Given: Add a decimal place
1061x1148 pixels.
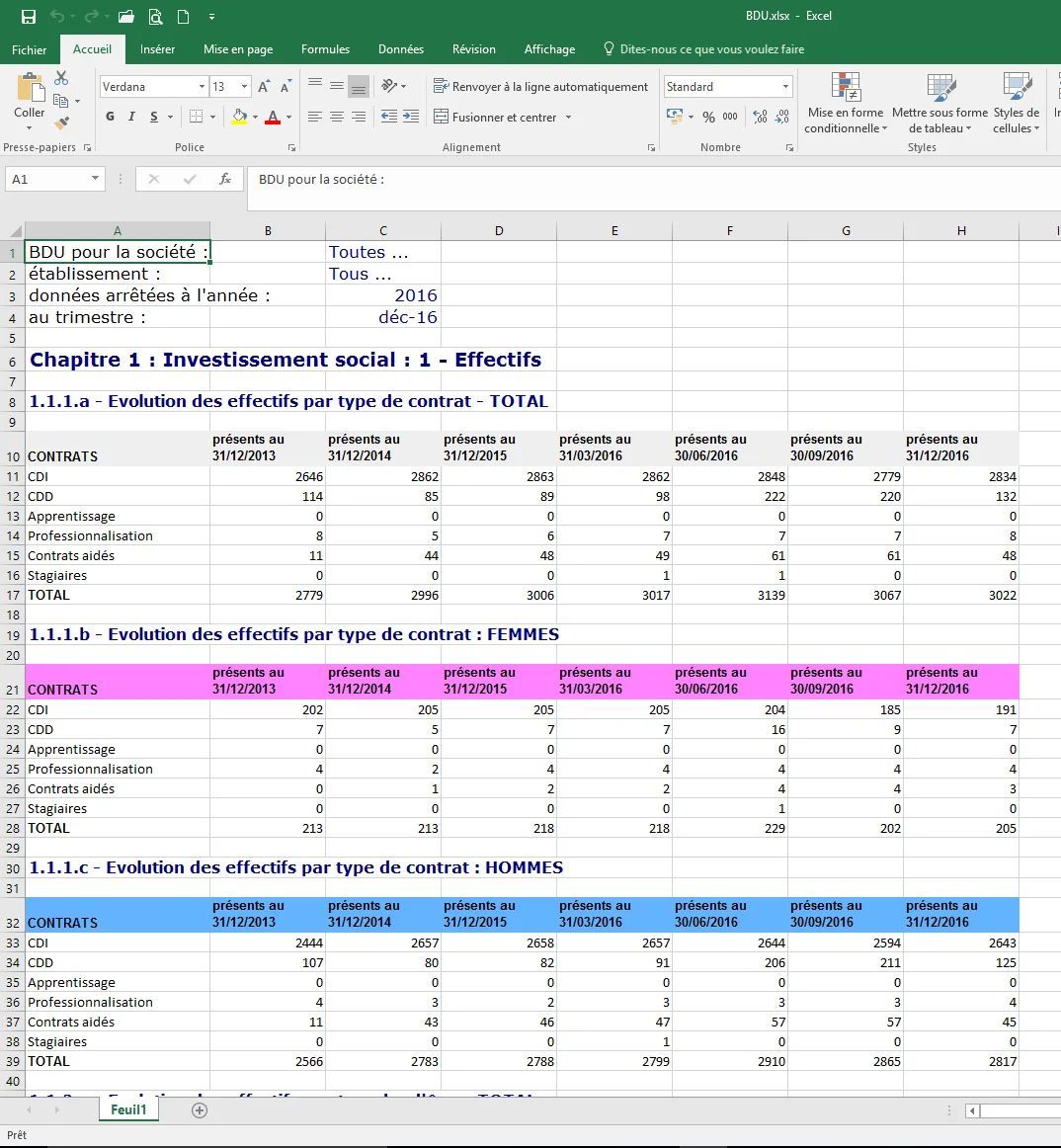Looking at the screenshot, I should [x=760, y=117].
